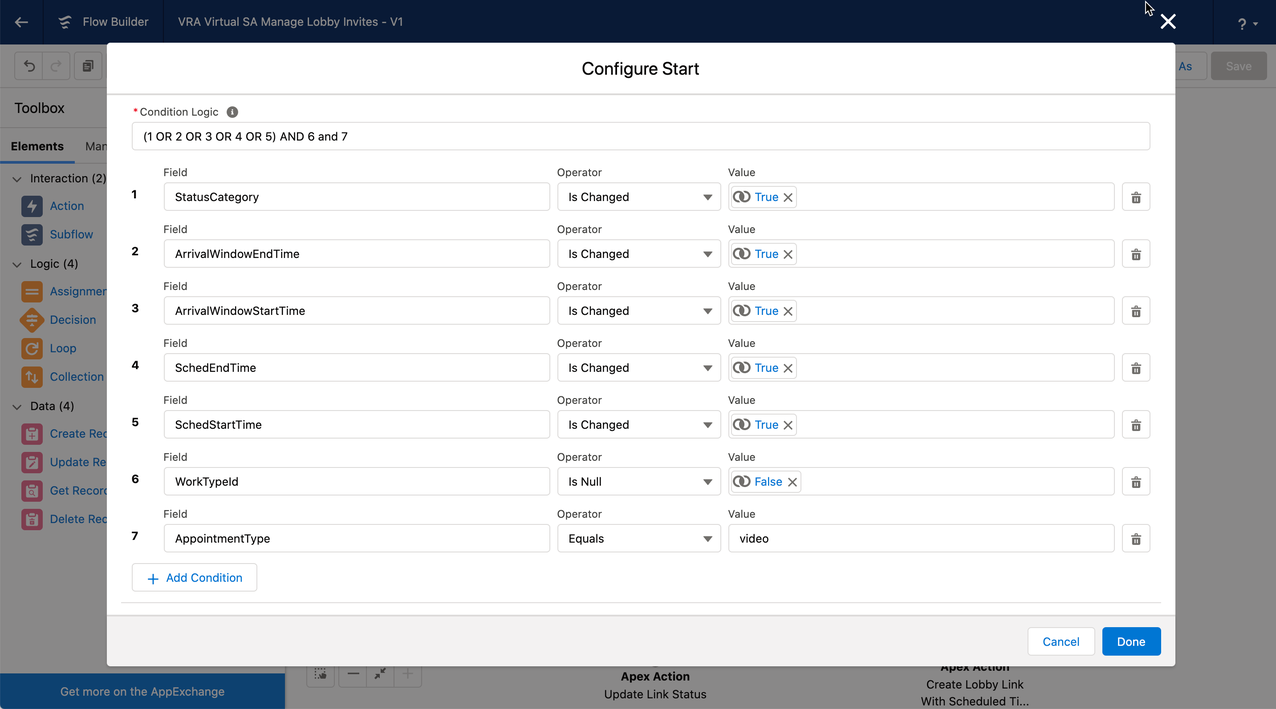
Task: Click the Undo icon in the toolbar
Action: (x=29, y=65)
